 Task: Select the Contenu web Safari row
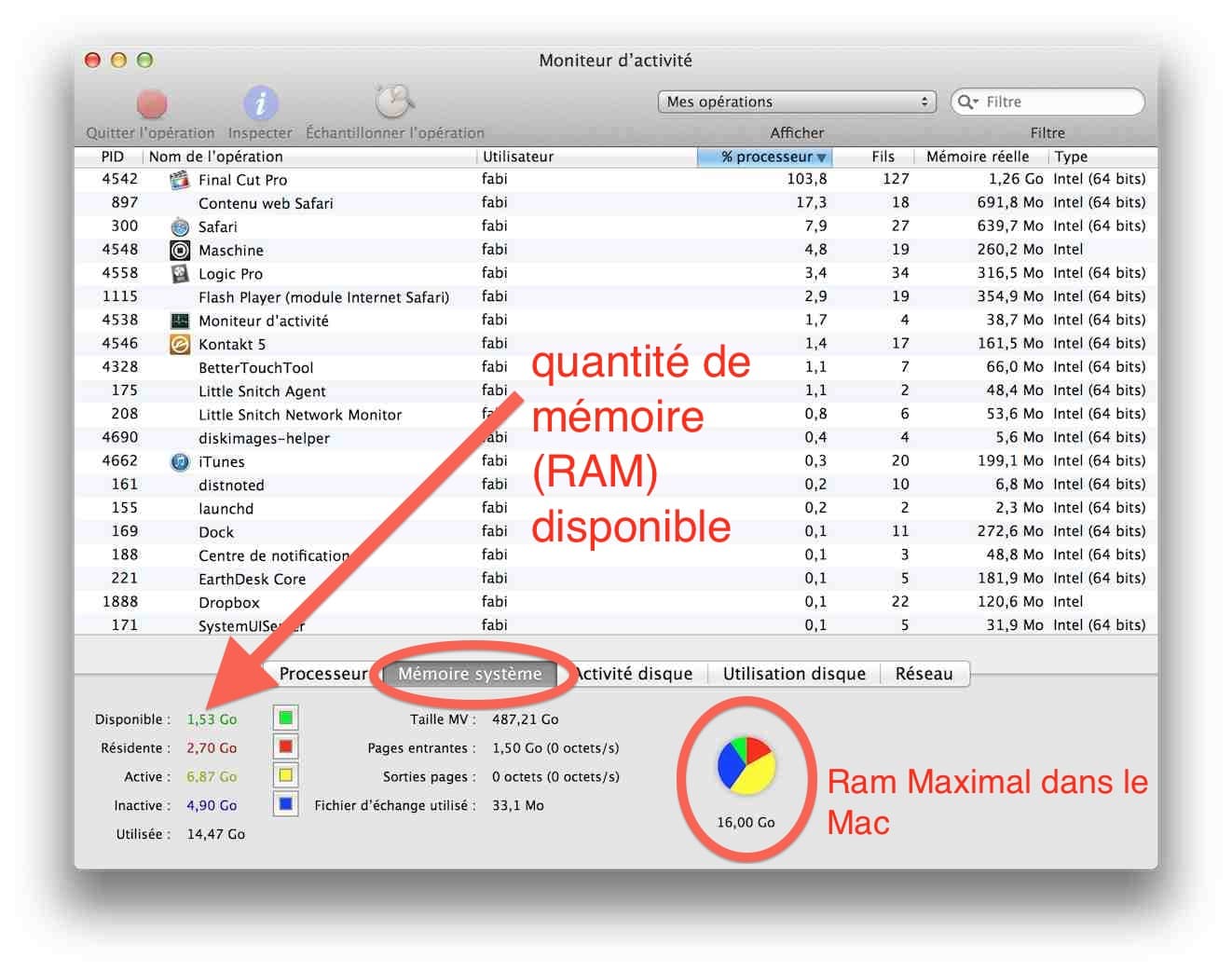[616, 203]
